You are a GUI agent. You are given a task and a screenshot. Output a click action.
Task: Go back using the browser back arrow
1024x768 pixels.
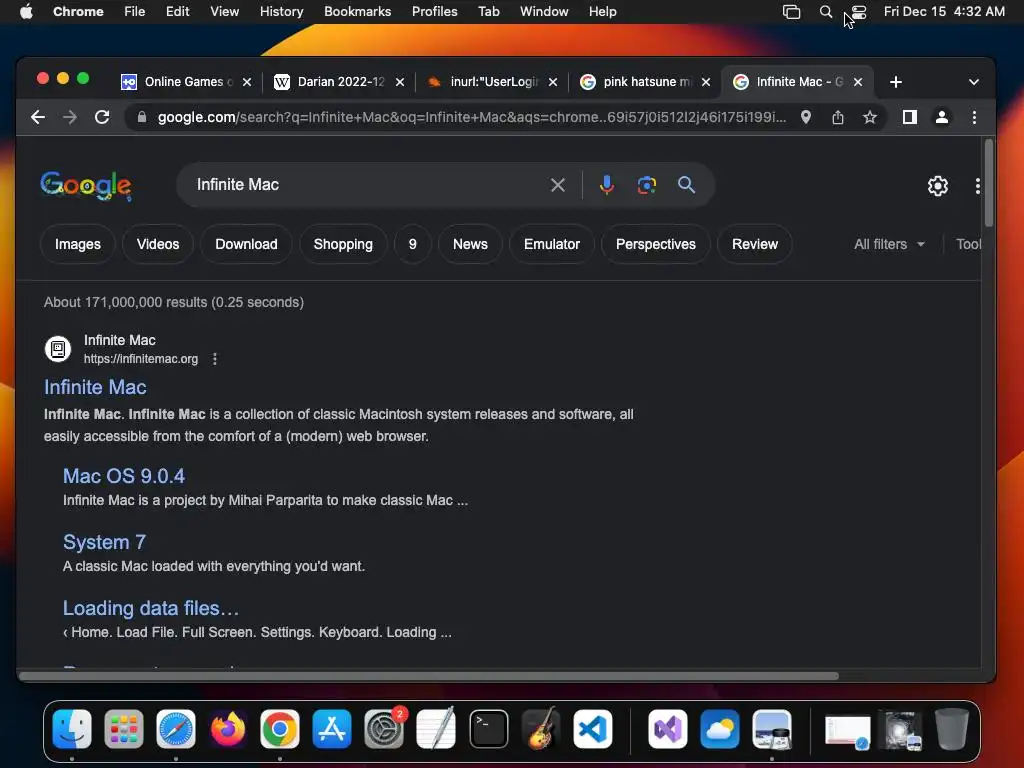(x=38, y=118)
